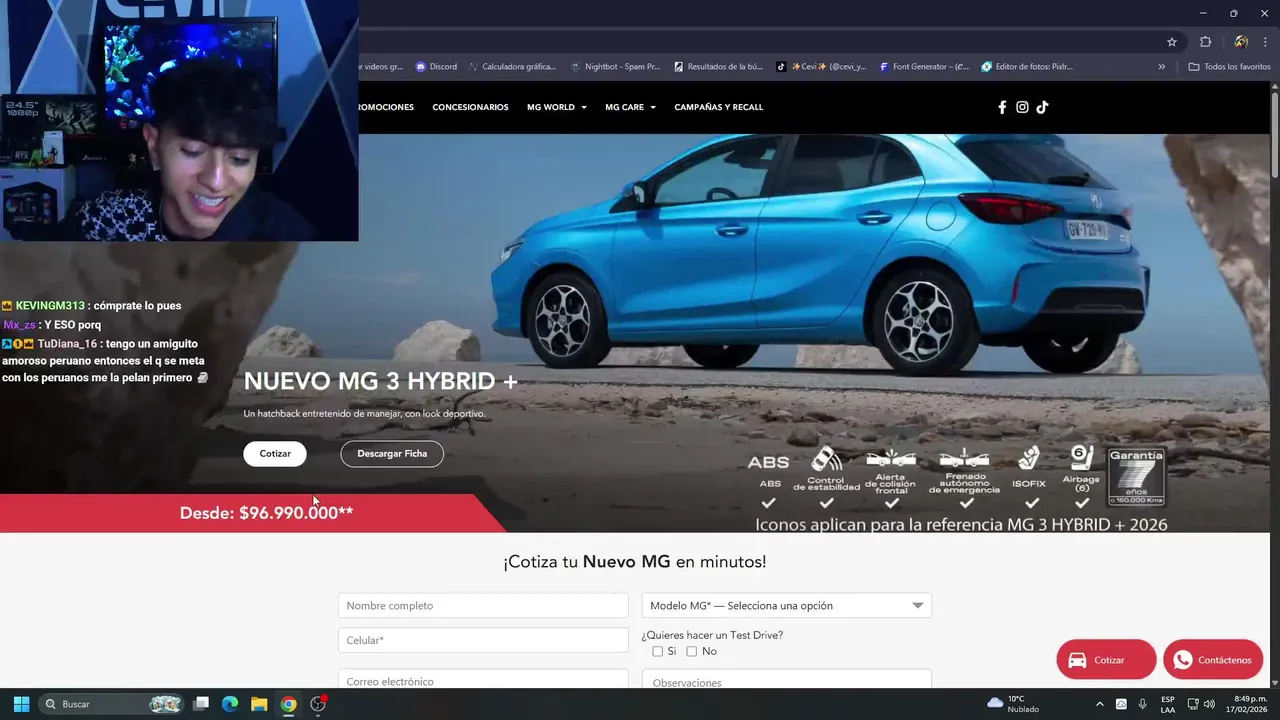Image resolution: width=1280 pixels, height=720 pixels.
Task: Click the streamer webcam overlay
Action: (179, 120)
